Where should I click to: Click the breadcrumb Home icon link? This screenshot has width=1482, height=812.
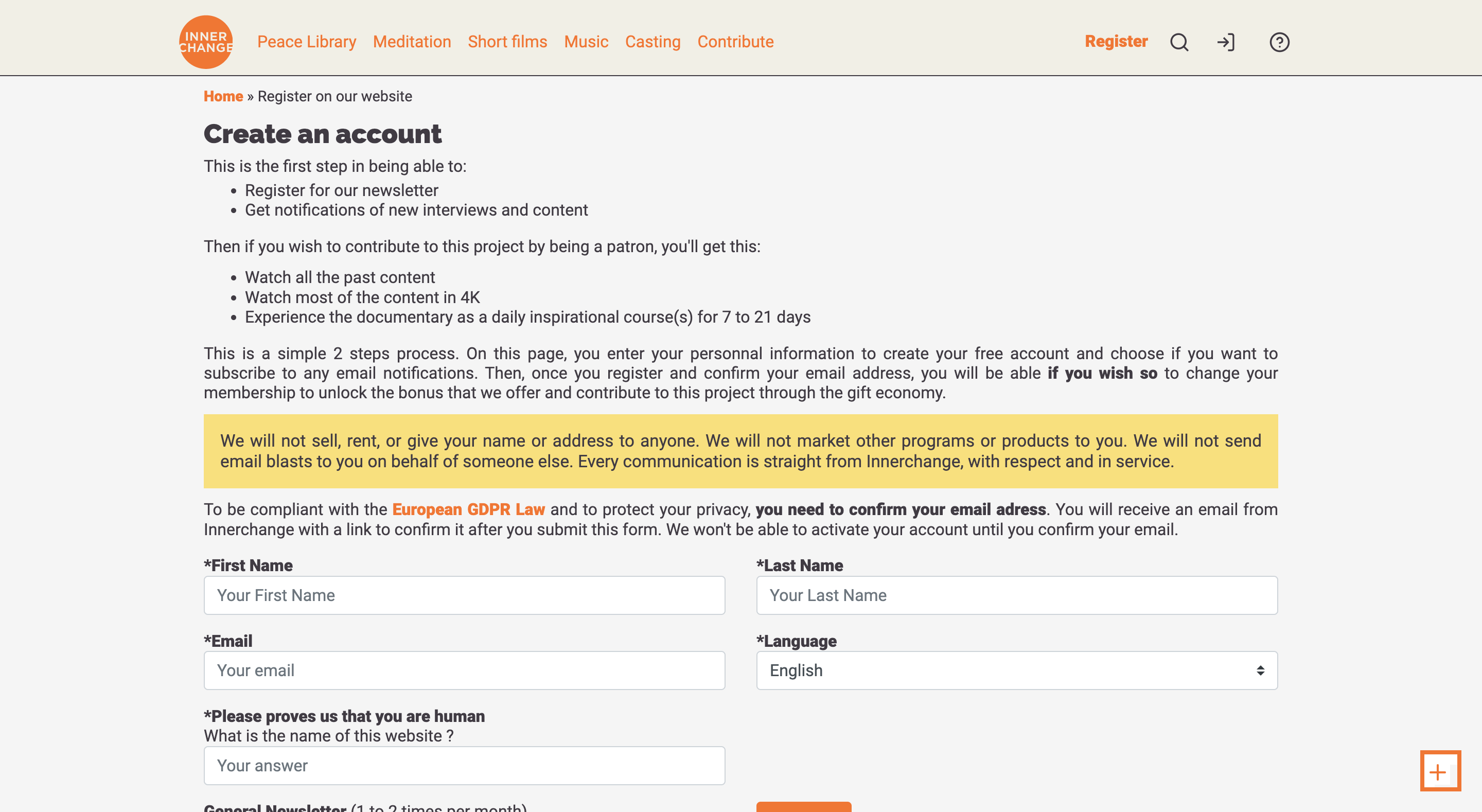[223, 96]
